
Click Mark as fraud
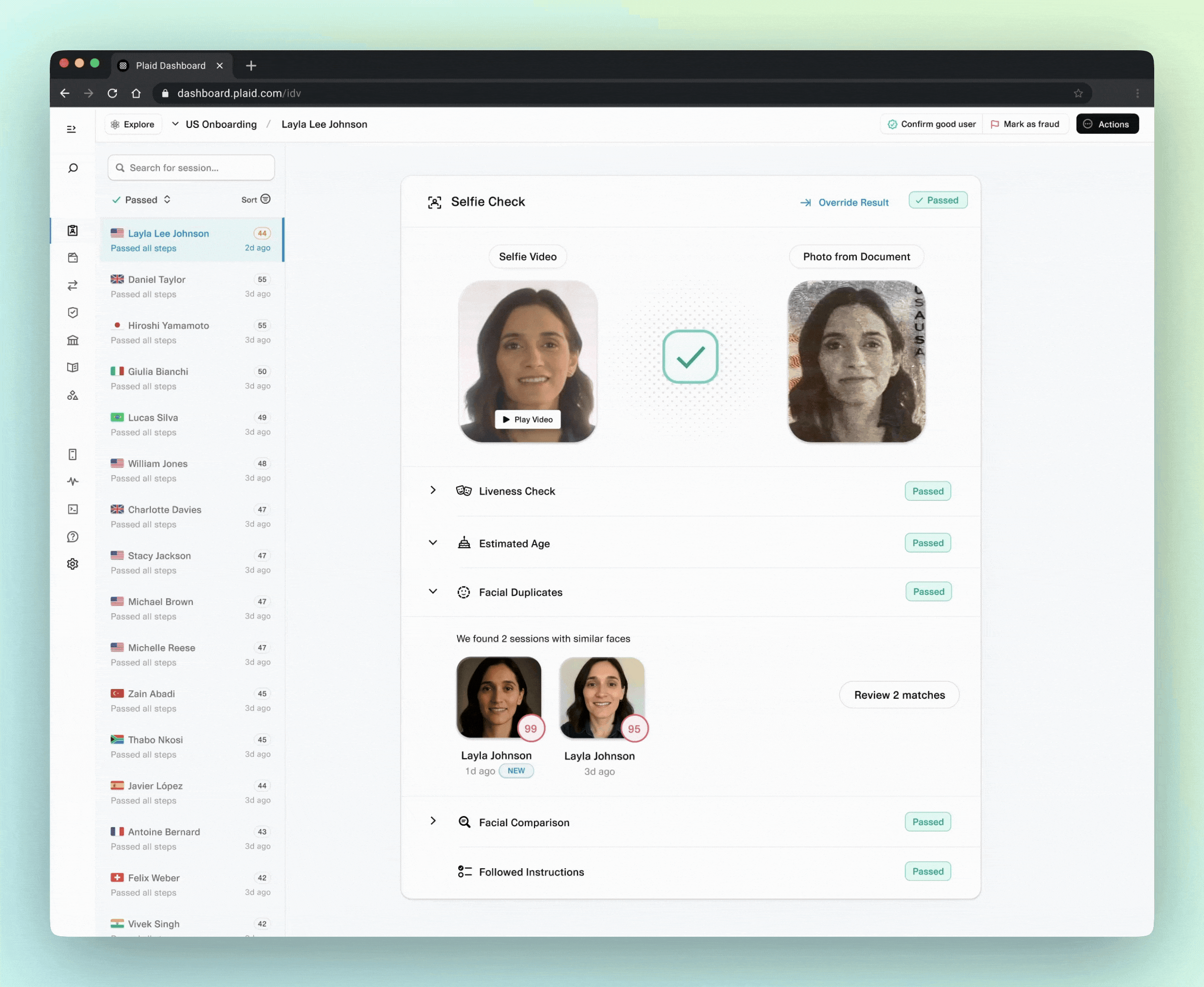tap(1025, 124)
